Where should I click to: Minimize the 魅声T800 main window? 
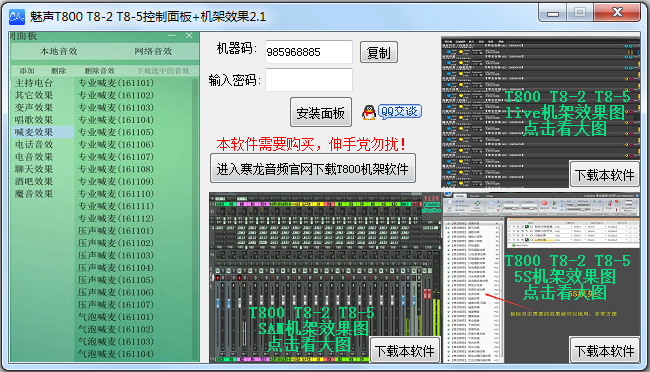(x=552, y=12)
